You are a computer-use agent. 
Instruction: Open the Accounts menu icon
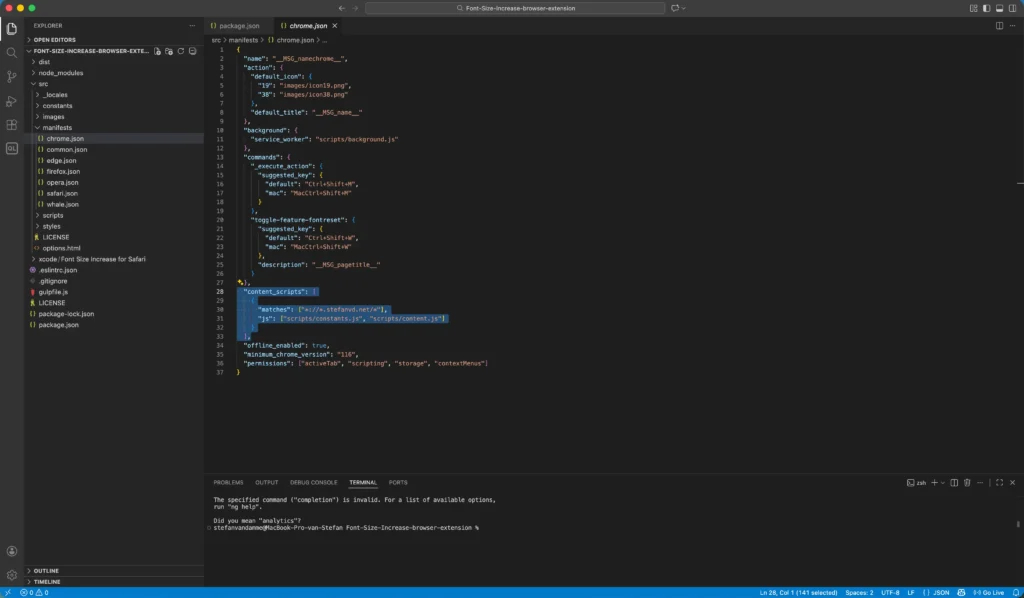click(12, 552)
